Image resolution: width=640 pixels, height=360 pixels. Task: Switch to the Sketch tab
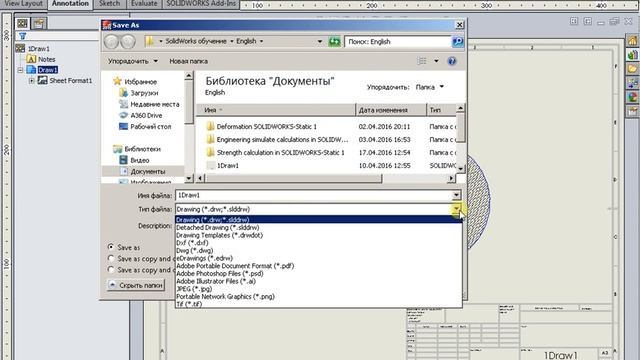pos(109,4)
